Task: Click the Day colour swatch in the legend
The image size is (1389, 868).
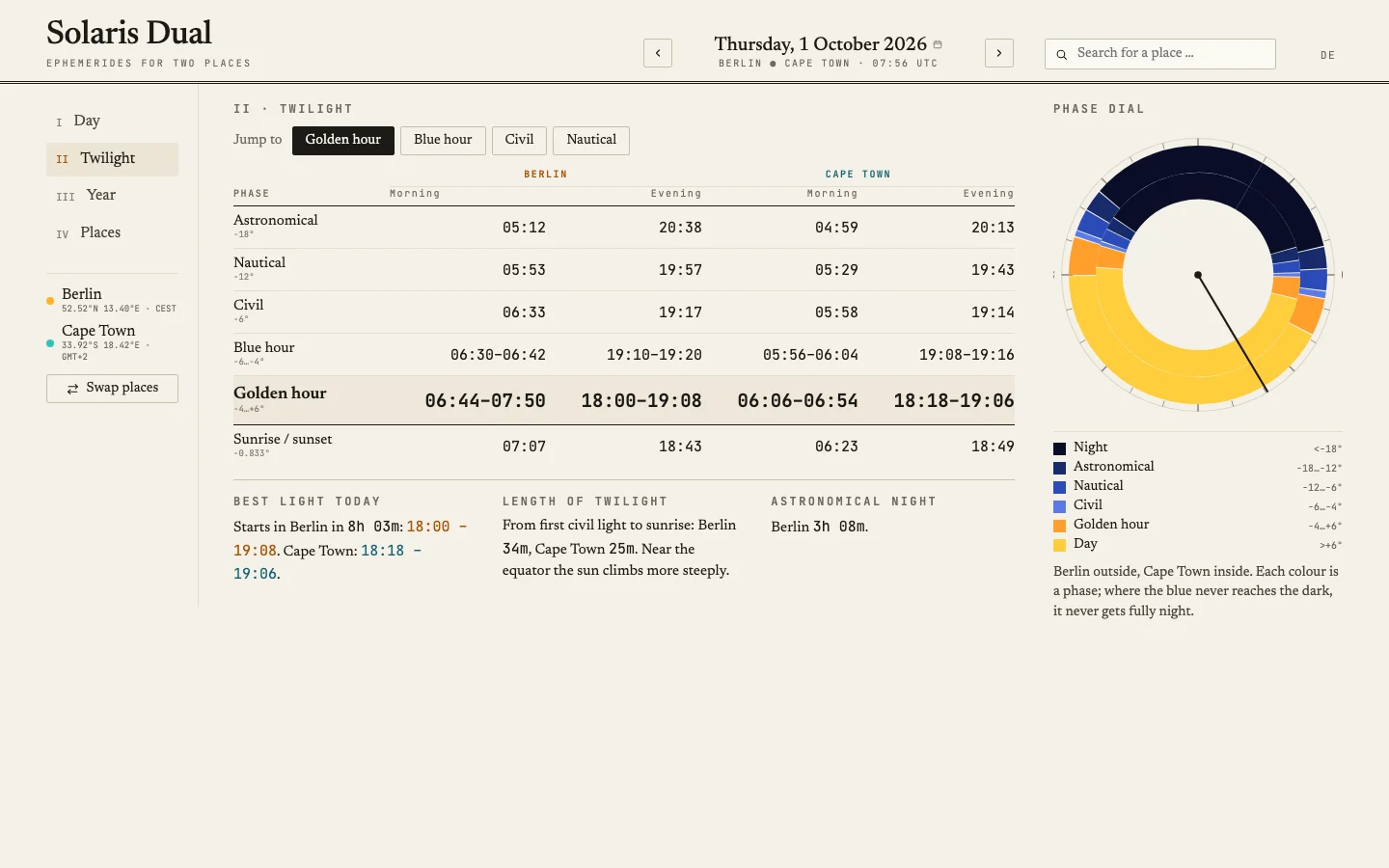Action: click(x=1059, y=545)
